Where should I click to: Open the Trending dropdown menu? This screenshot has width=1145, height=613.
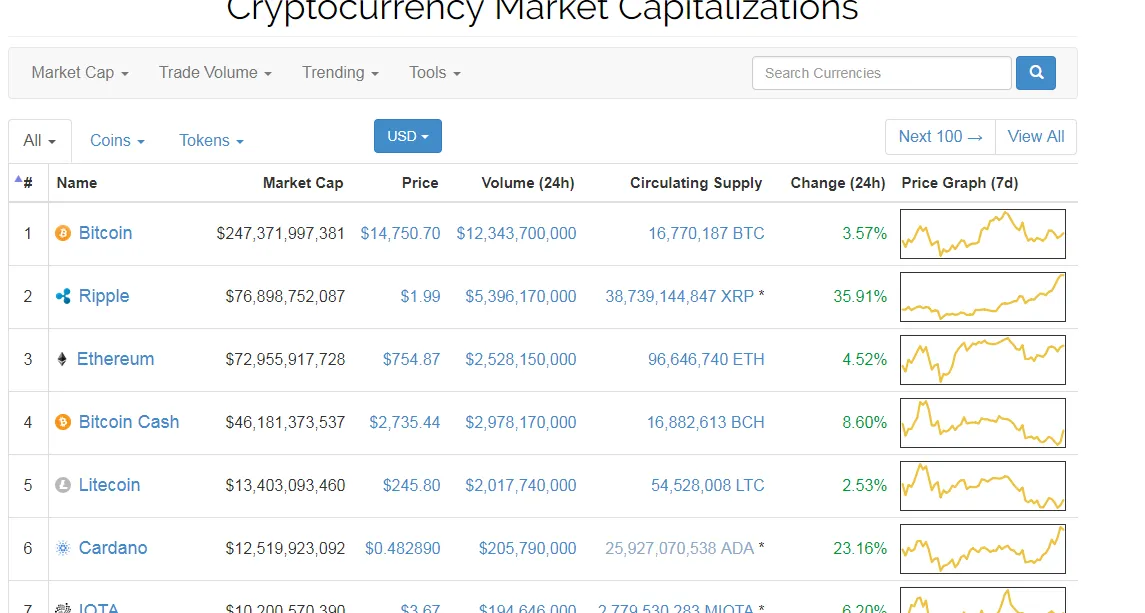340,72
